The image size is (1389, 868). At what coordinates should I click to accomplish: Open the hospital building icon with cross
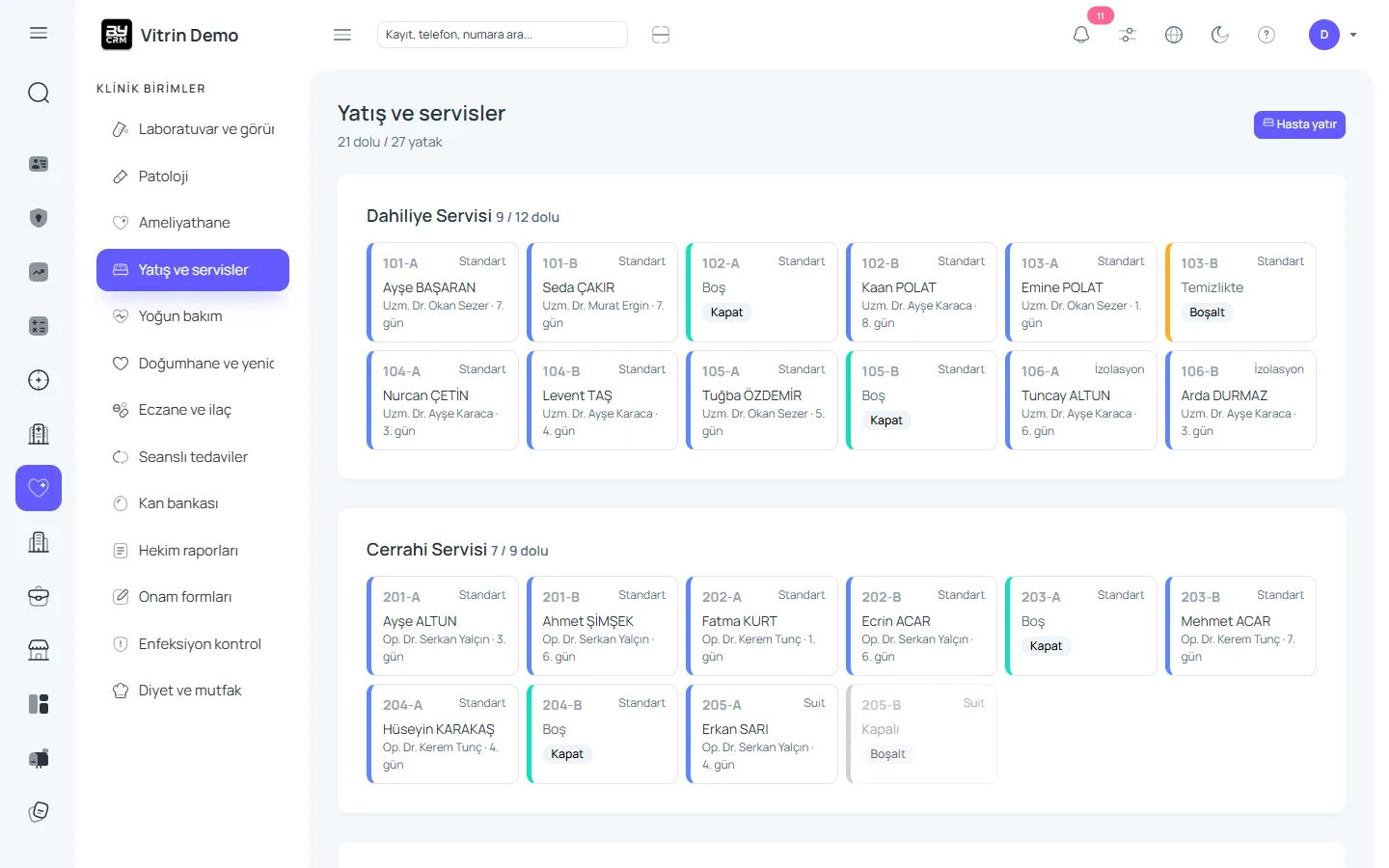(39, 434)
